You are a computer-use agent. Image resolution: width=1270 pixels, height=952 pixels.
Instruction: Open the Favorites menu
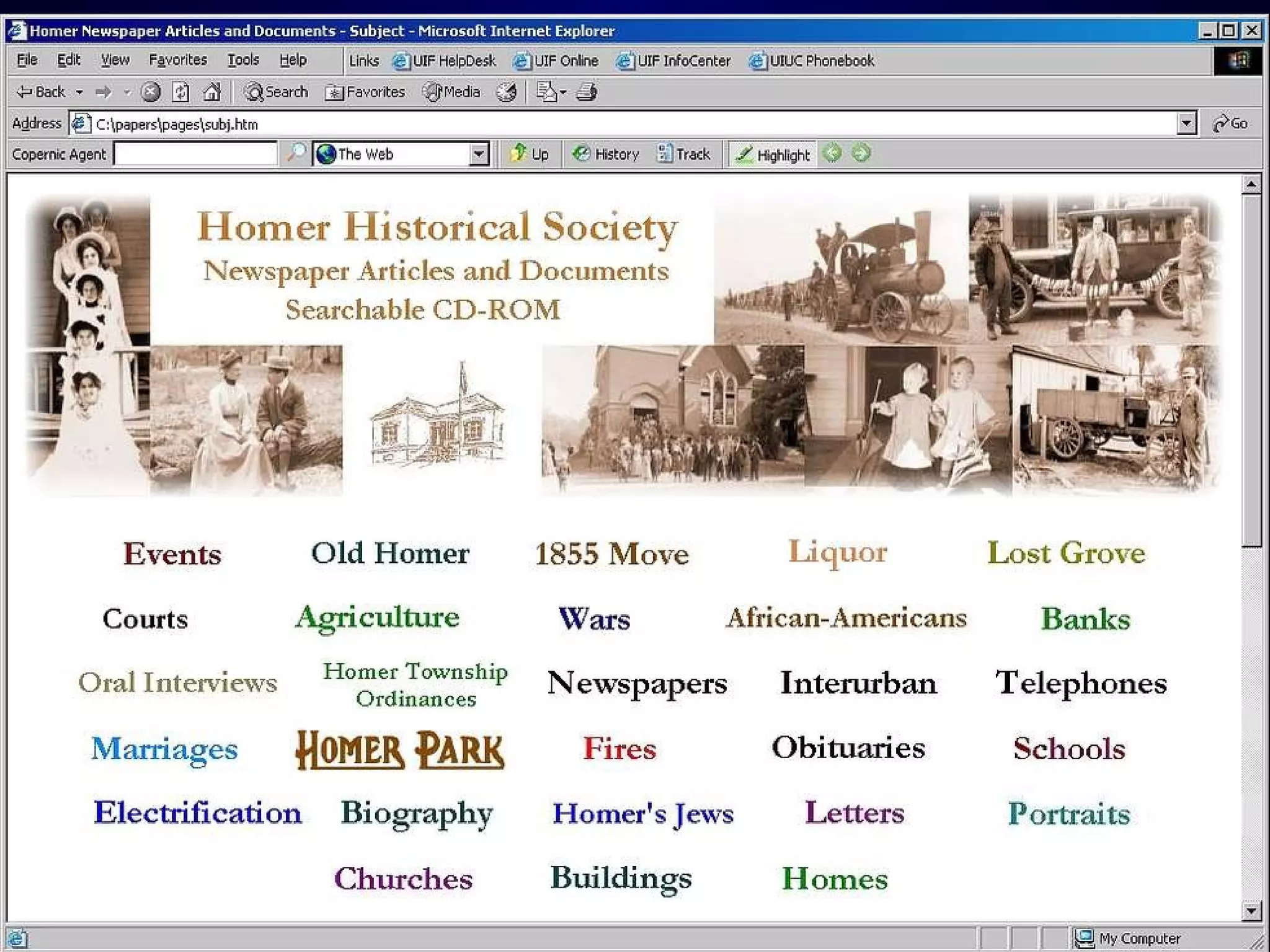(x=177, y=60)
